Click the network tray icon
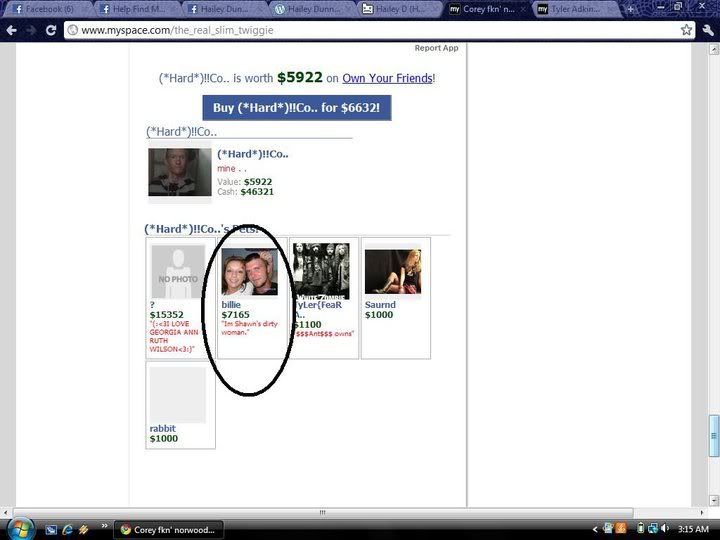This screenshot has height=540, width=720. pyautogui.click(x=652, y=529)
